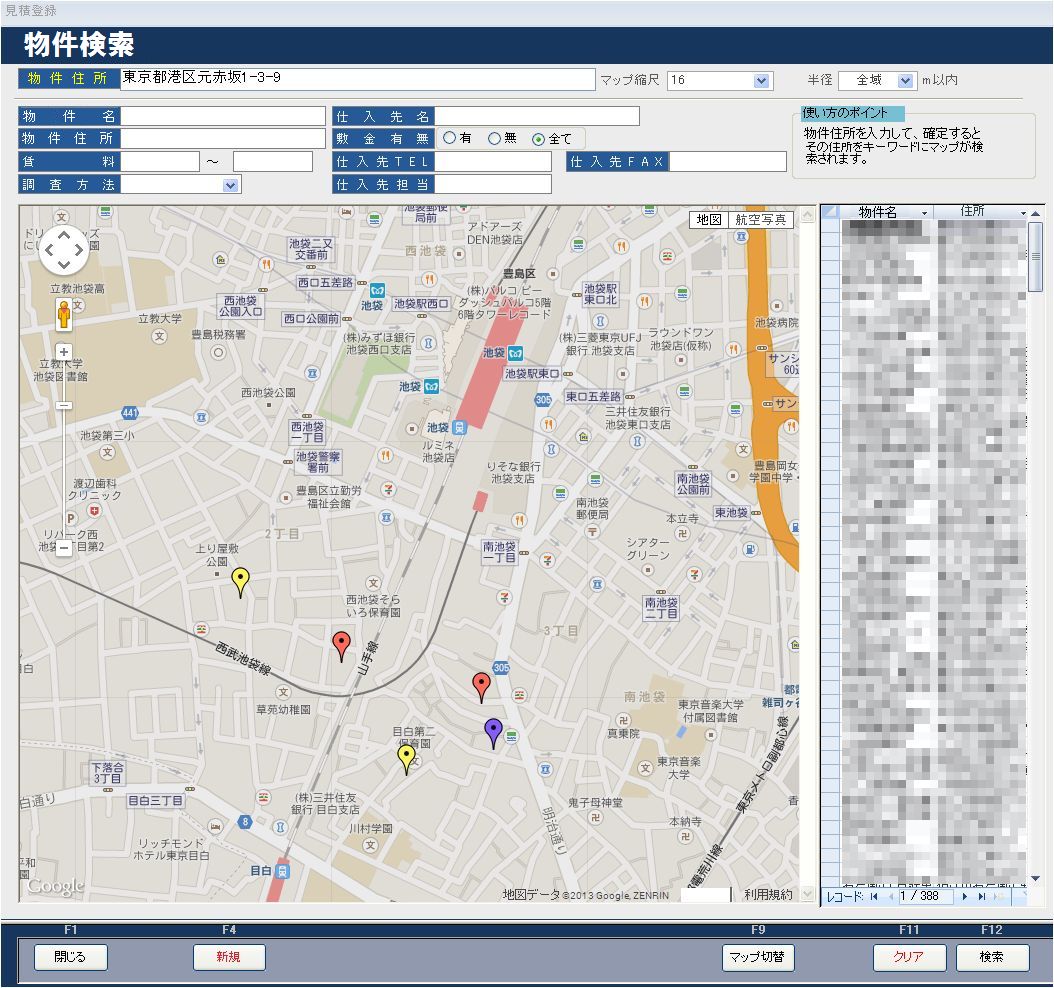Select radio button 有 for 敷金
The width and height of the screenshot is (1054, 988).
450,138
